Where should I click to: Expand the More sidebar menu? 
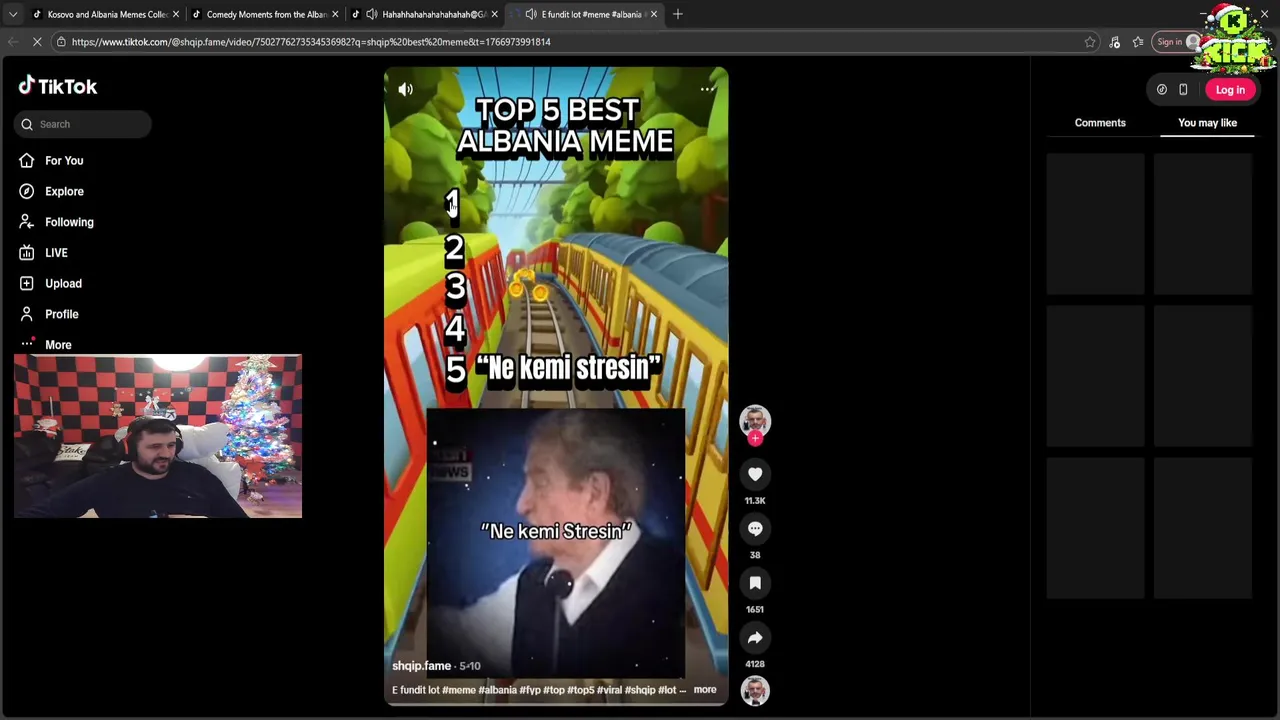point(58,345)
